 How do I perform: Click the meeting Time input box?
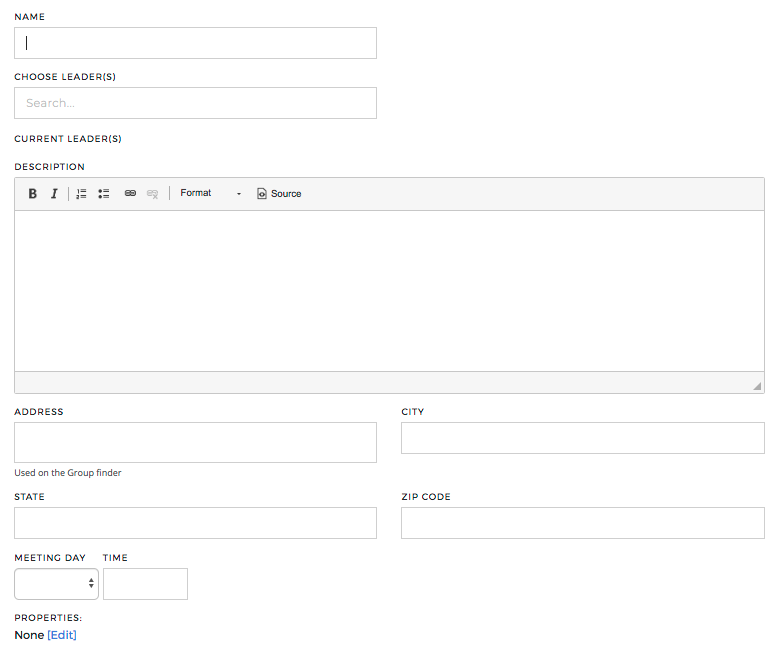pos(145,584)
